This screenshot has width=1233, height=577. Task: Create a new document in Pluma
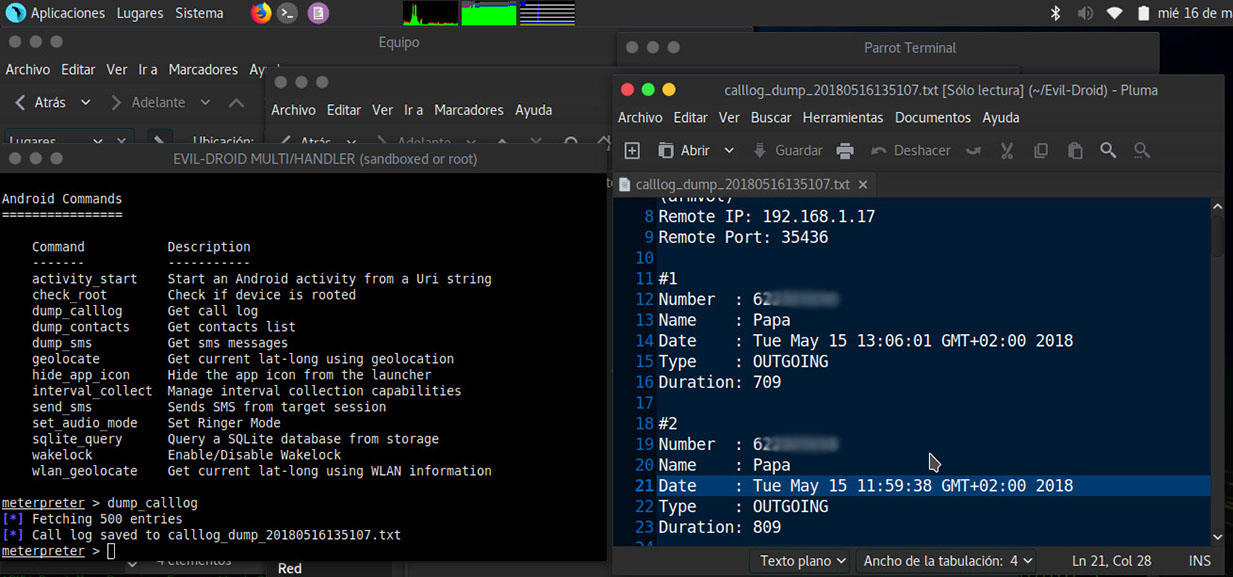(x=632, y=150)
